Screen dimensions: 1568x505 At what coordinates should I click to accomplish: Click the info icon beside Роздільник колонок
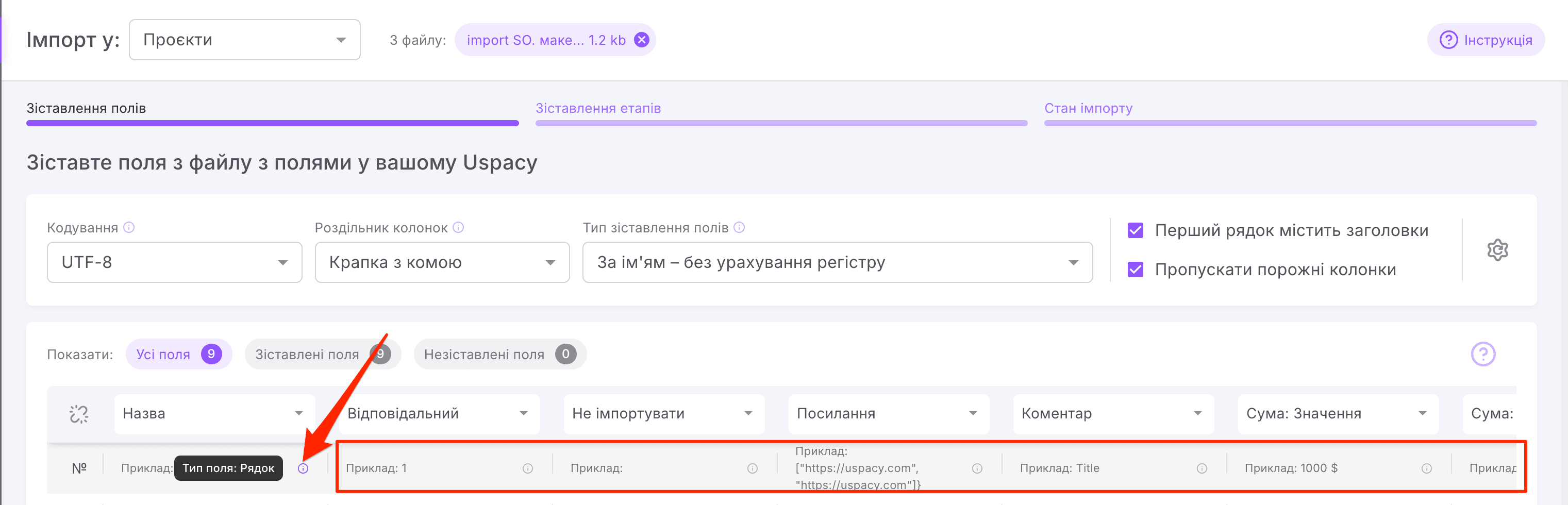point(458,228)
